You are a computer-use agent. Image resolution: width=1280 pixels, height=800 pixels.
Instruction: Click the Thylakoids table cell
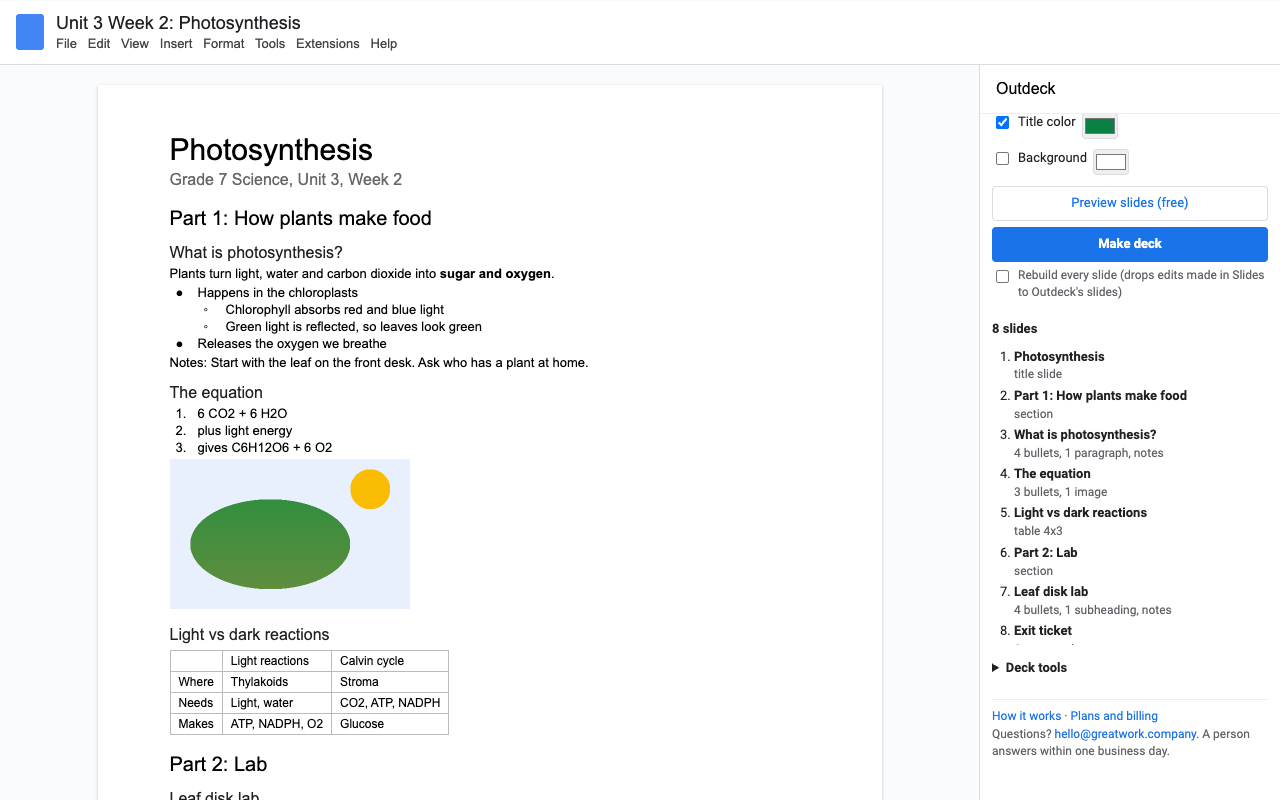[277, 682]
